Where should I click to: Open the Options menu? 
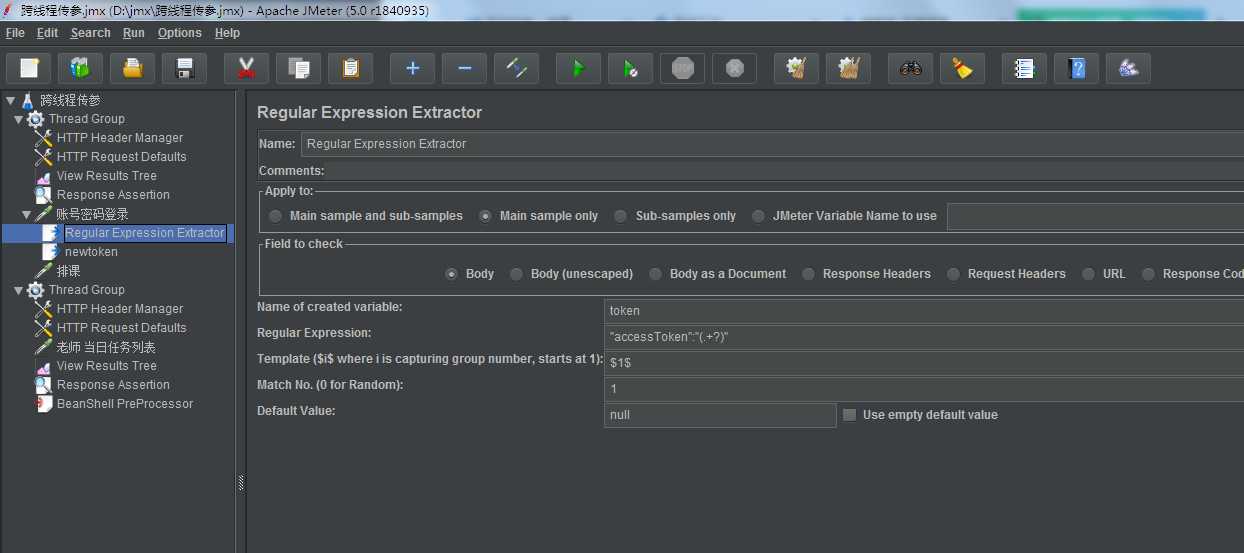pyautogui.click(x=180, y=33)
